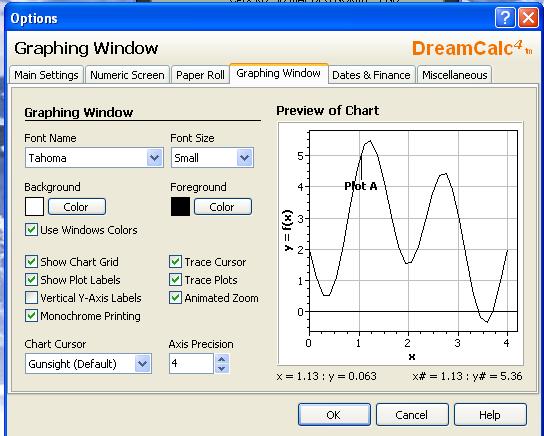This screenshot has width=544, height=436.
Task: Switch to the Main Settings tab
Action: (46, 75)
